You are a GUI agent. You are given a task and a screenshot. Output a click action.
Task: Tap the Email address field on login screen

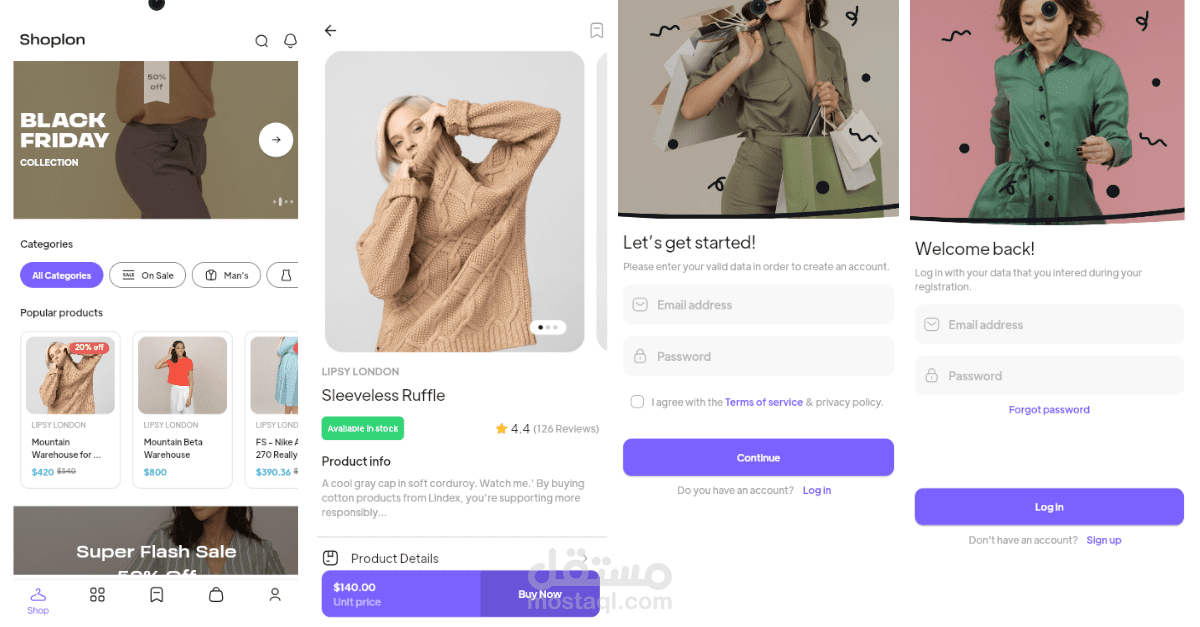[1049, 324]
